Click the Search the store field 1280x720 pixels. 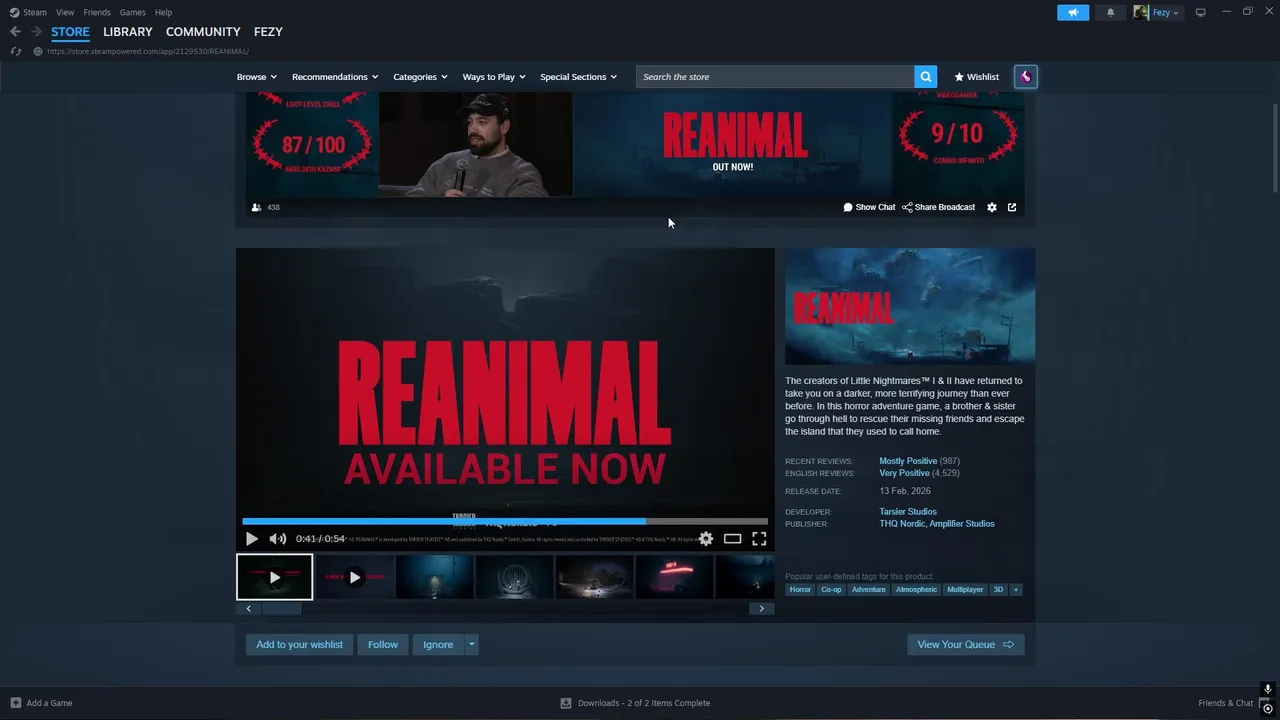pyautogui.click(x=775, y=77)
